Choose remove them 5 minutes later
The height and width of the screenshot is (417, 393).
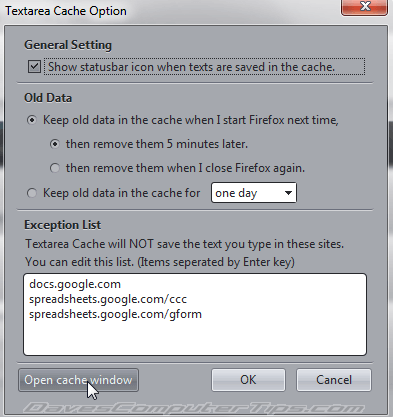click(55, 144)
